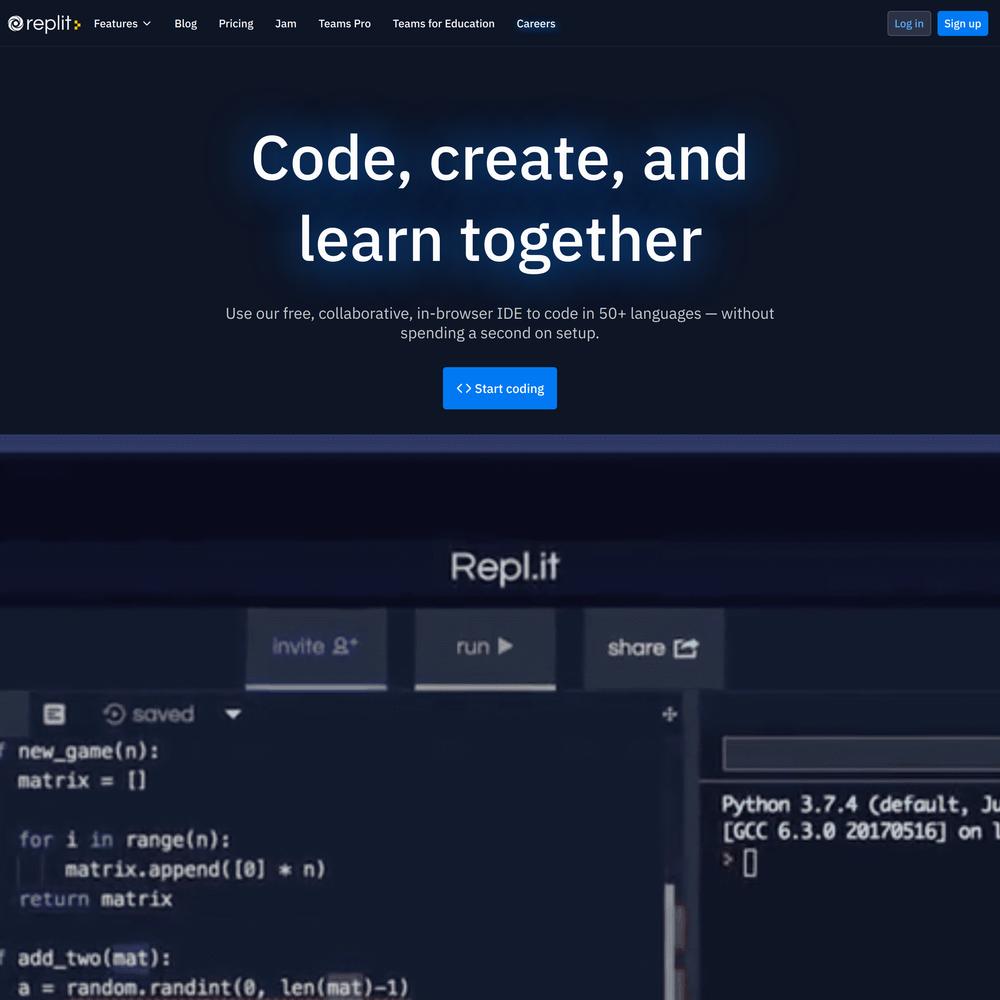The height and width of the screenshot is (1000, 1000).
Task: Click the Replit logo in the navbar
Action: (44, 24)
